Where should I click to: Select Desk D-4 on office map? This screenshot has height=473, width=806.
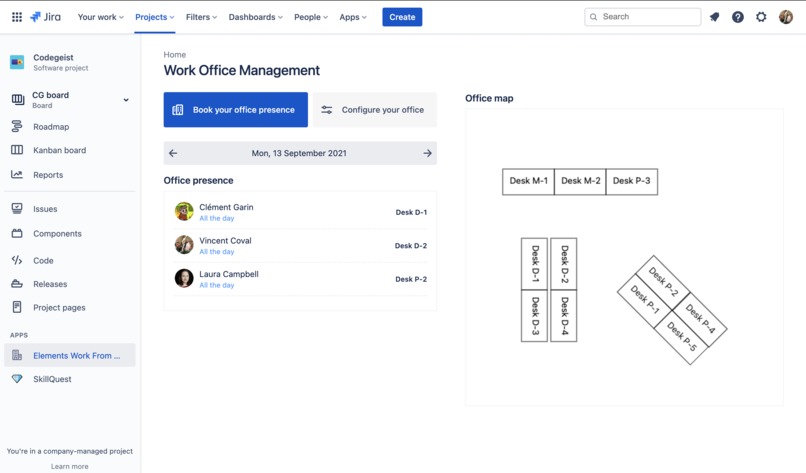(x=564, y=316)
